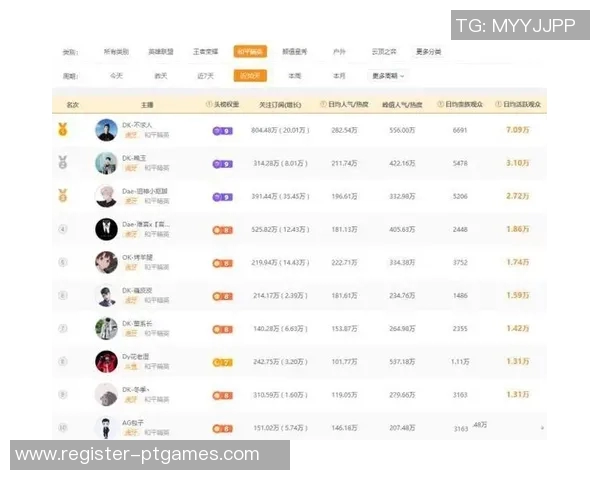Open DK-不求人 streamer avatar

click(106, 130)
